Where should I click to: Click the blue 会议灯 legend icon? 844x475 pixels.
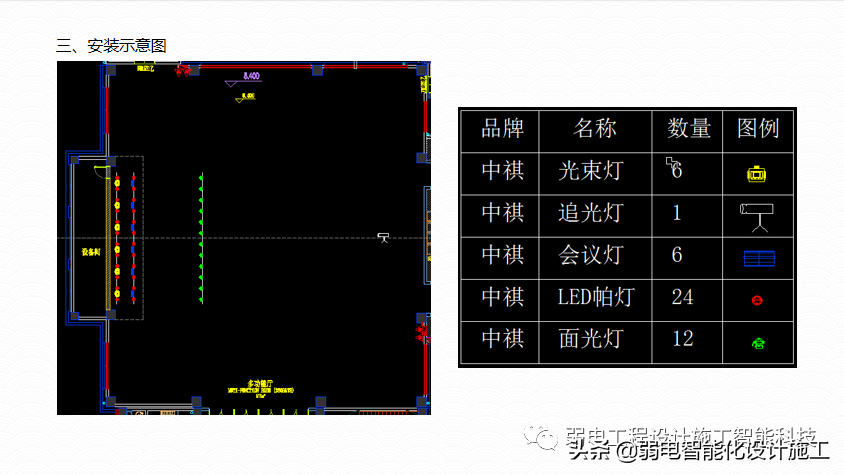759,259
